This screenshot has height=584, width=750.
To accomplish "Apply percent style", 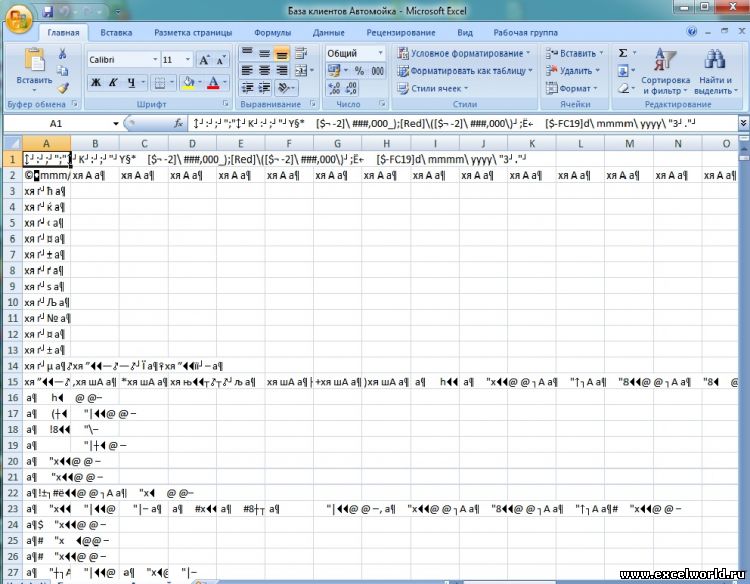I will pos(359,71).
